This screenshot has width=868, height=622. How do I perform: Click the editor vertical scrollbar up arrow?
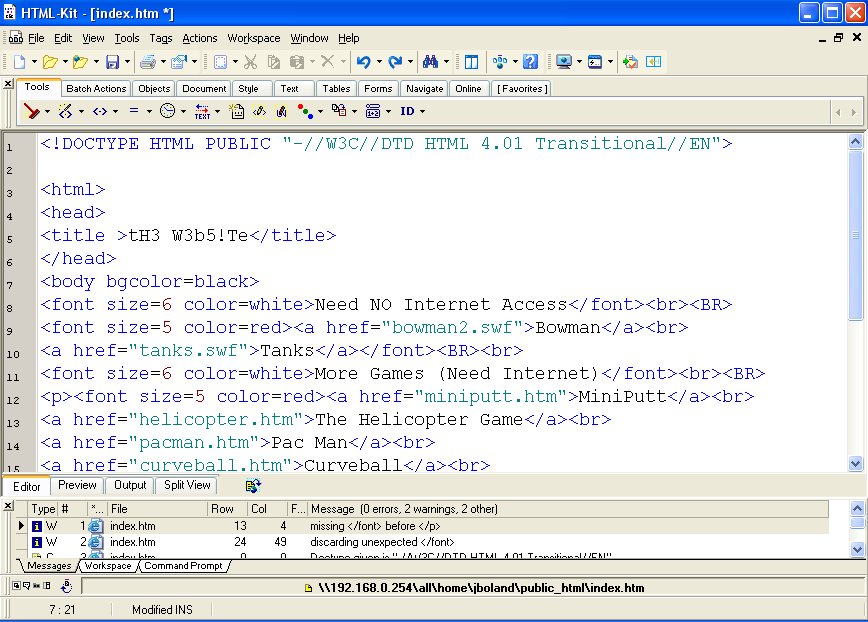[x=855, y=142]
